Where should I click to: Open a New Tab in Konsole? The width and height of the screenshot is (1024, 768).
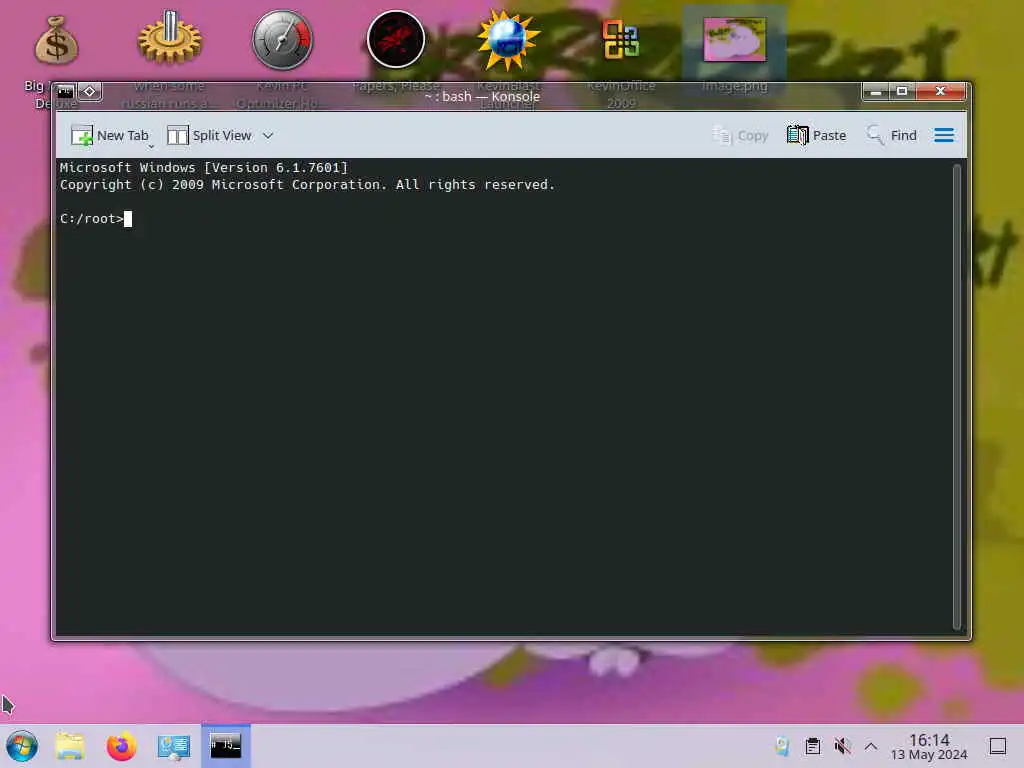click(110, 135)
